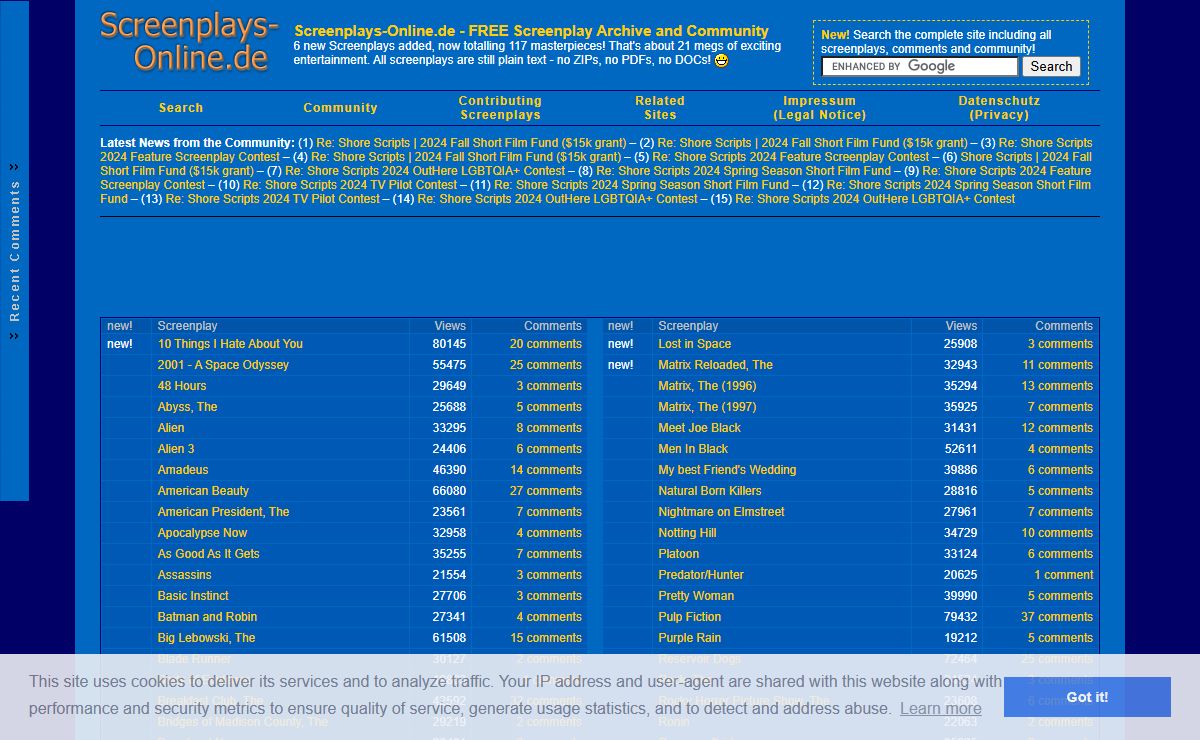Expand the Recent Comments side panel

click(14, 251)
